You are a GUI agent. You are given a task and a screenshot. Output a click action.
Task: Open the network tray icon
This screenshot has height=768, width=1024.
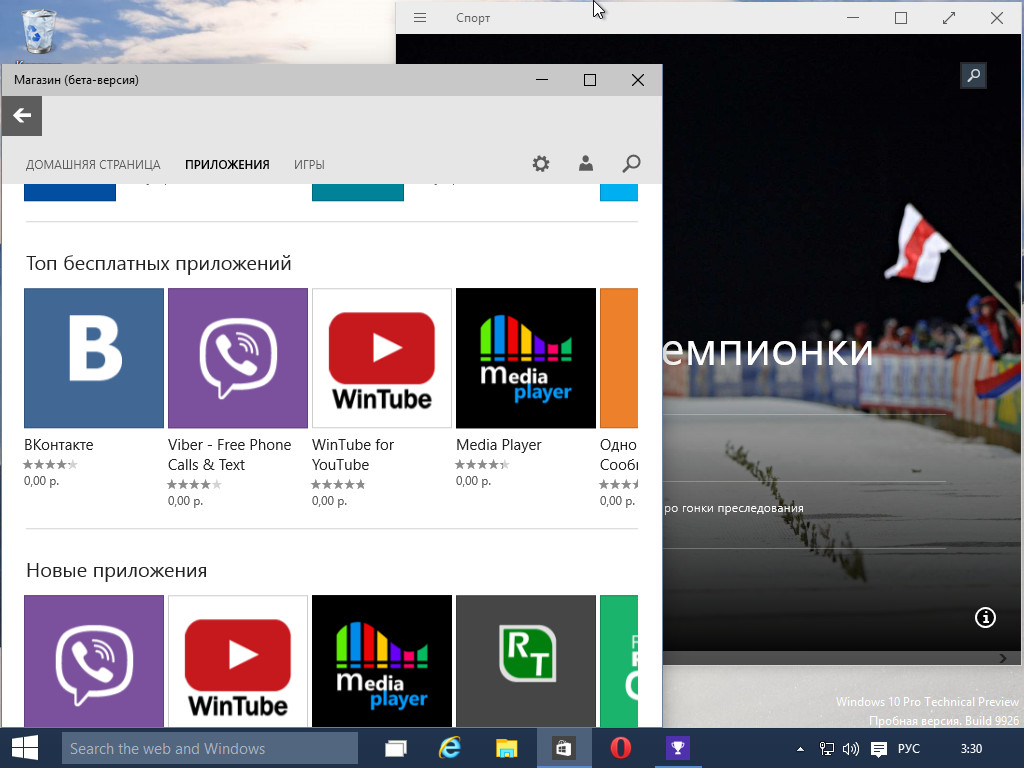826,749
